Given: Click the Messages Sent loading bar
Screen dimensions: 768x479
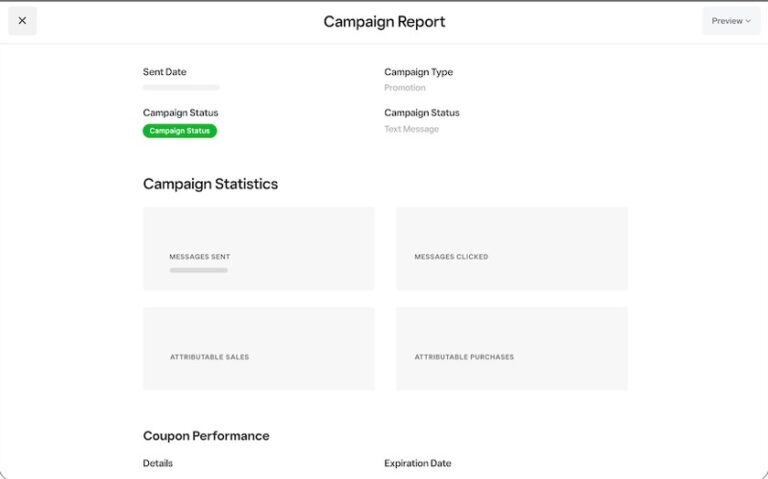Looking at the screenshot, I should (198, 270).
